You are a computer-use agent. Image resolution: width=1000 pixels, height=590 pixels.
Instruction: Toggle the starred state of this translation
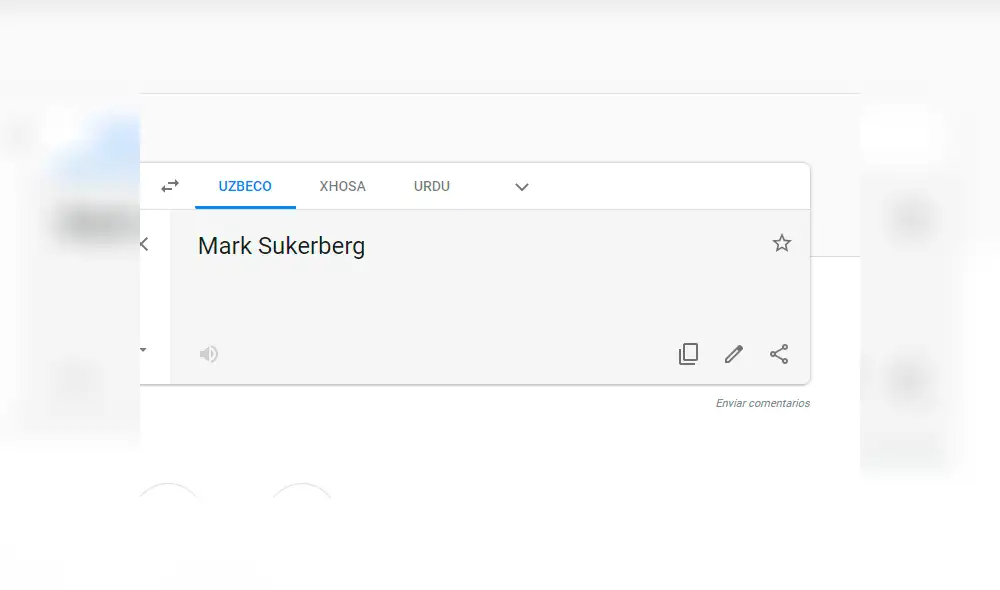(781, 242)
